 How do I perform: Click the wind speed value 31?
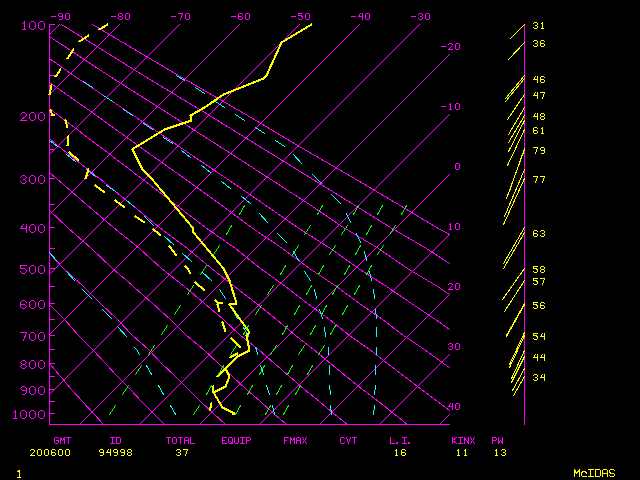coord(538,26)
